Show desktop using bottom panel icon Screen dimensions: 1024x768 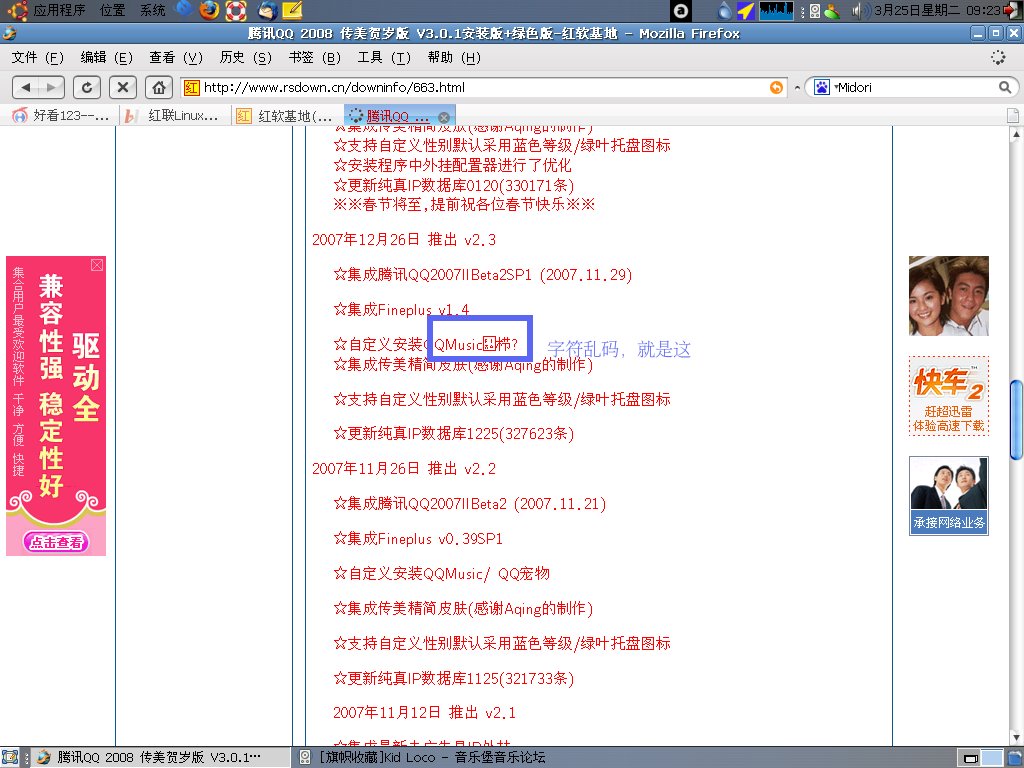pos(10,758)
